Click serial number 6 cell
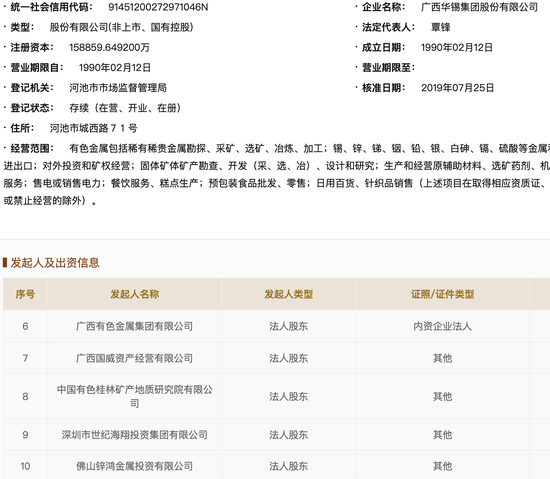The image size is (550, 479). [x=25, y=326]
